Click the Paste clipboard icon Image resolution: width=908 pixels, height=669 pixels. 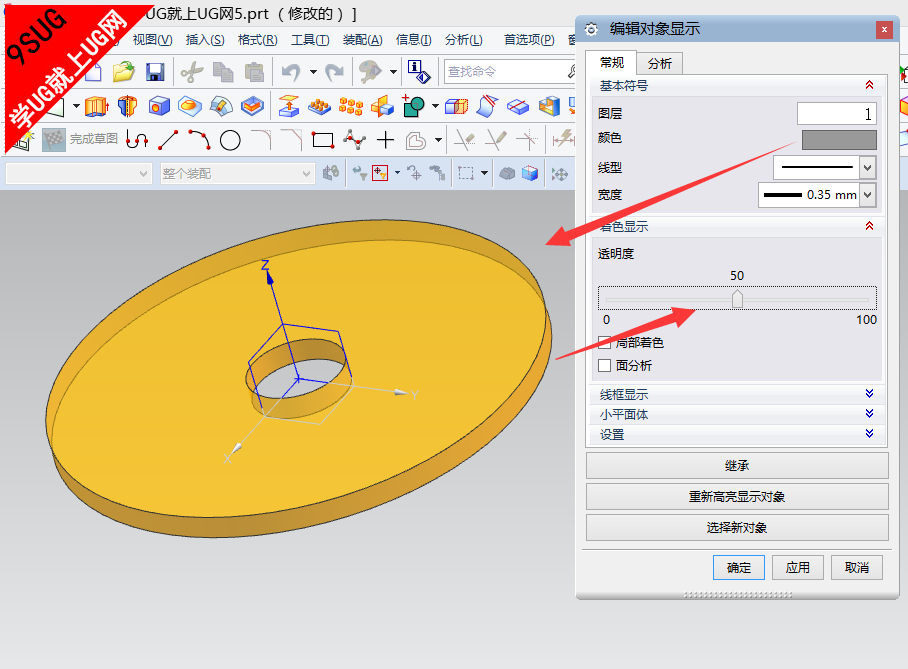[254, 72]
